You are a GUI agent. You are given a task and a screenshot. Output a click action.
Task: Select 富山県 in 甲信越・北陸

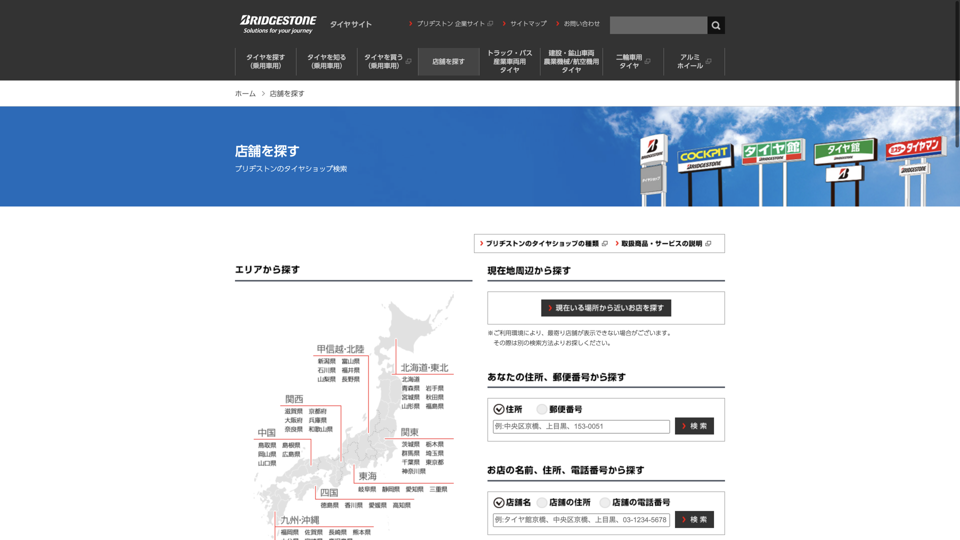coord(351,361)
